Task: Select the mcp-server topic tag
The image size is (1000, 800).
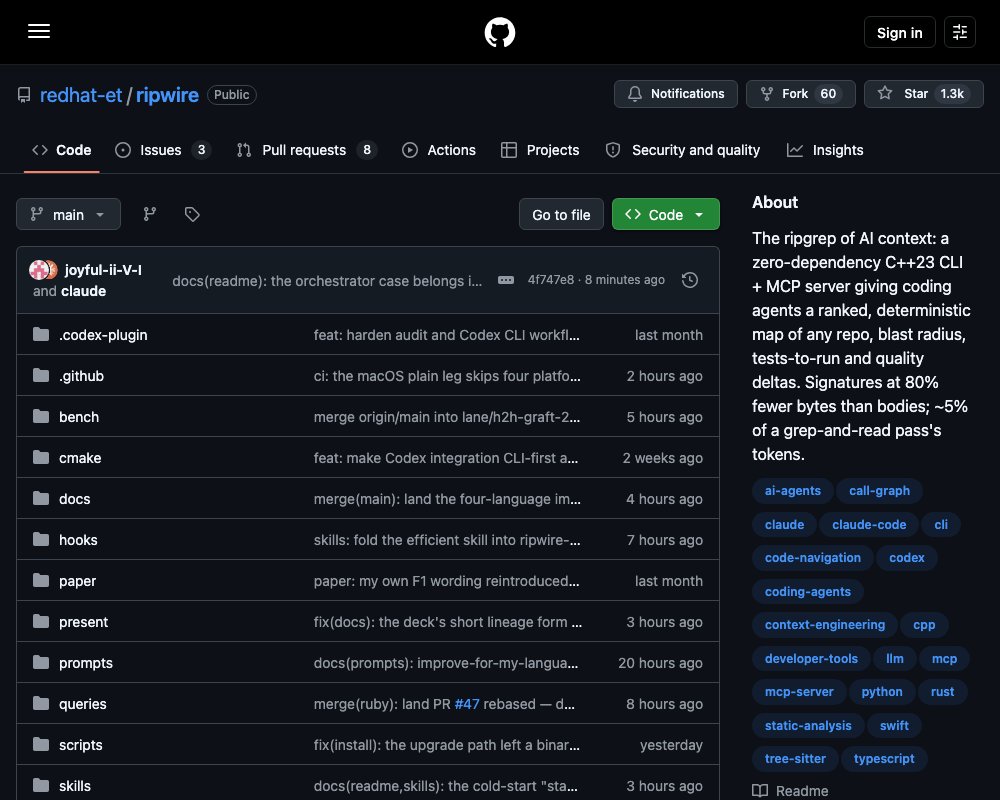Action: (x=799, y=692)
